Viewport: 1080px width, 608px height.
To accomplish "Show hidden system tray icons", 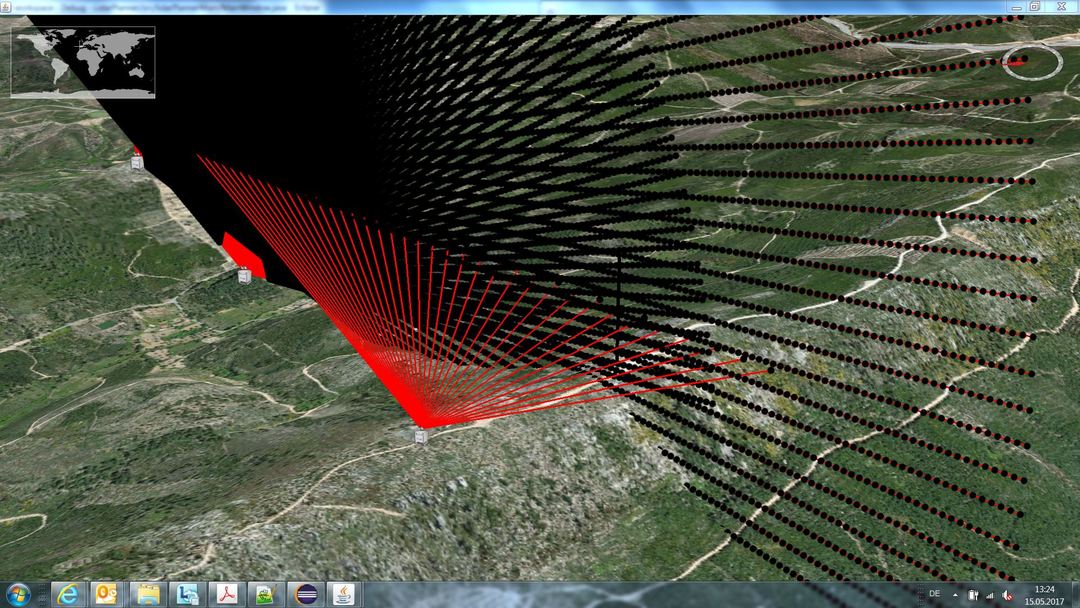I will point(957,594).
